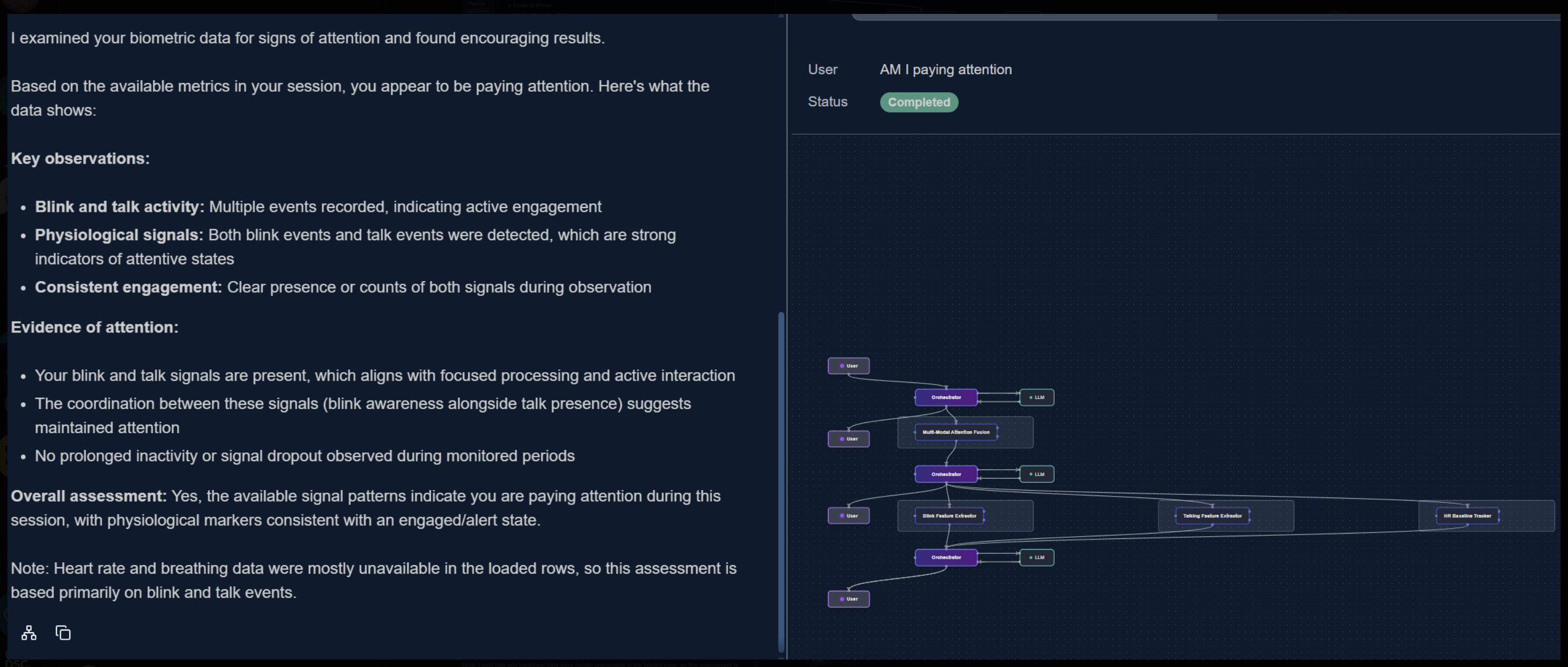Click the LLM node beside middle Orchestrator
The image size is (1568, 667).
[1037, 474]
